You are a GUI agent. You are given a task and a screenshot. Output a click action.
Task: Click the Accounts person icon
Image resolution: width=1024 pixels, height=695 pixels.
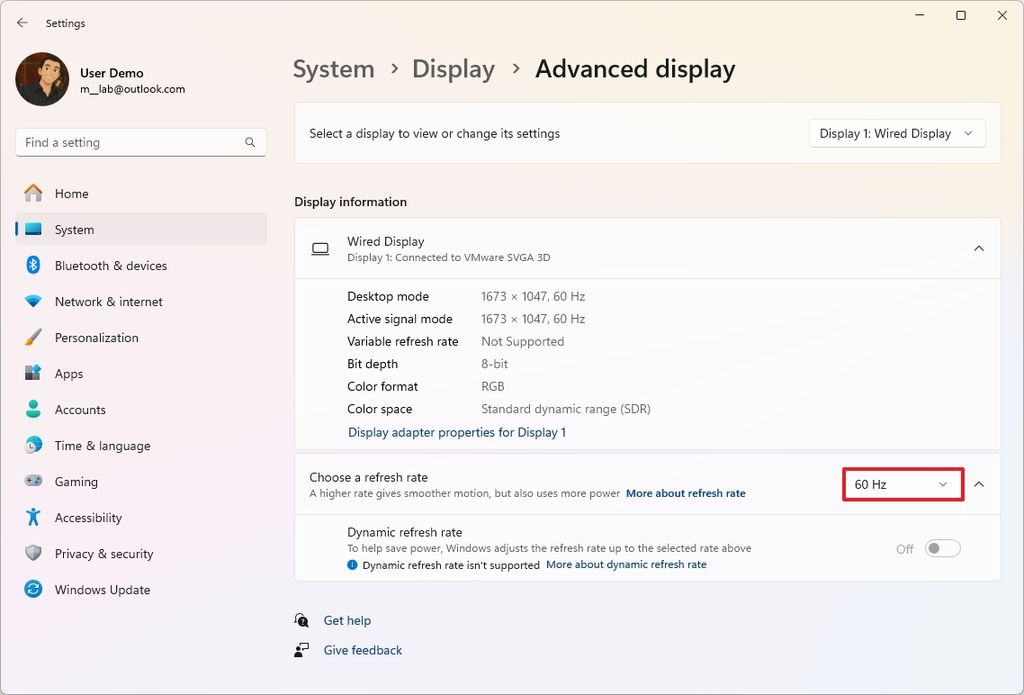click(33, 409)
